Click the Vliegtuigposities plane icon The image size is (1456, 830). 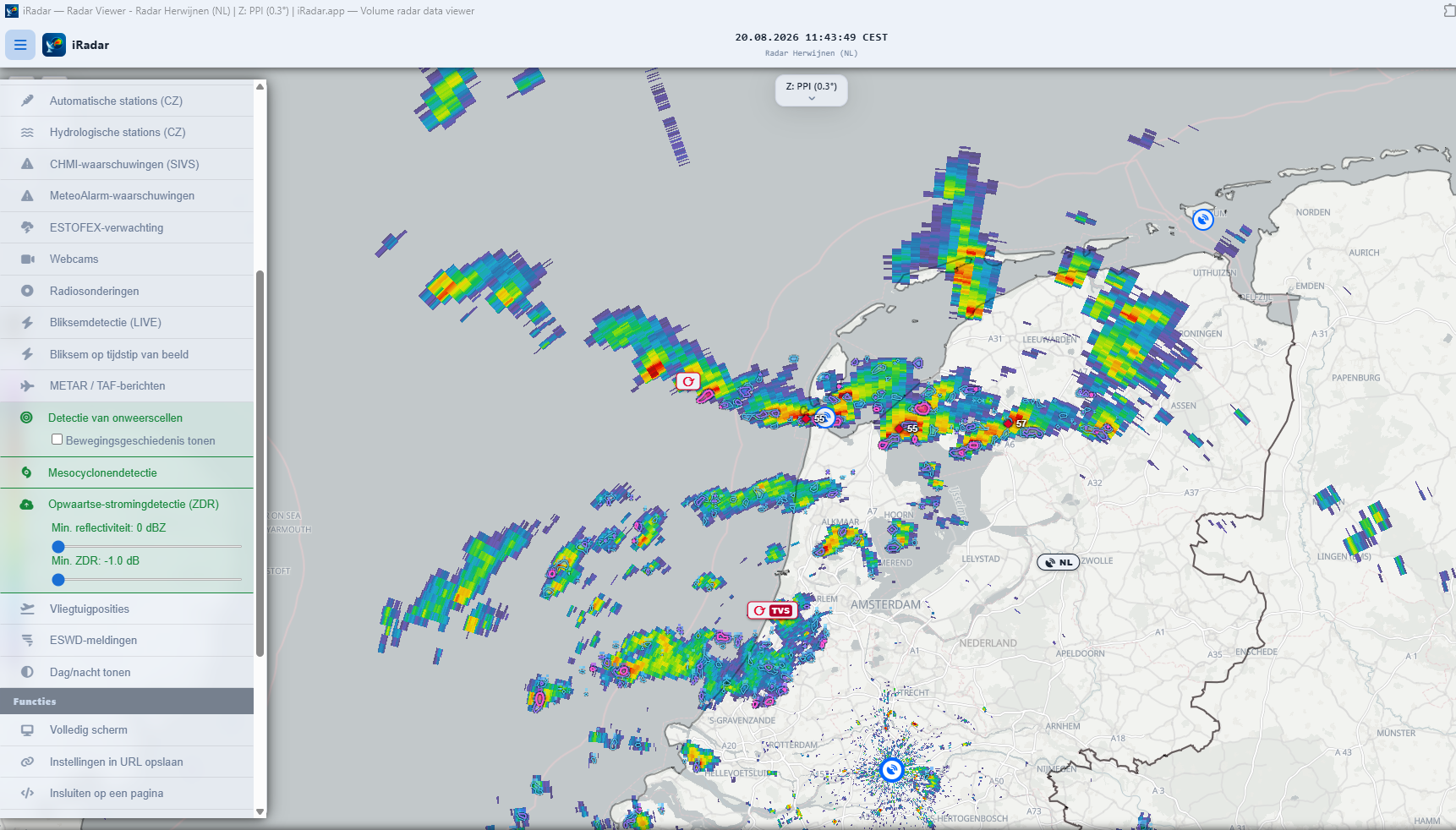pyautogui.click(x=27, y=609)
